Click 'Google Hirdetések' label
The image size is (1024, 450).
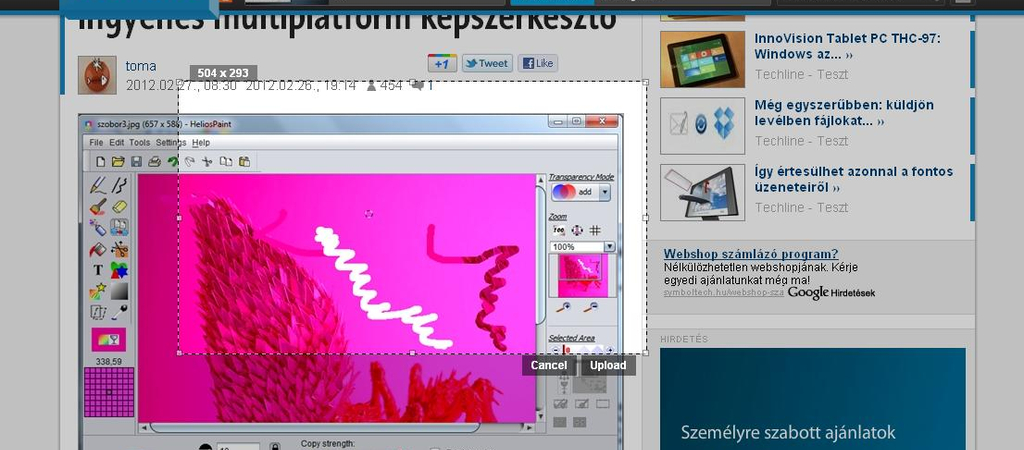coord(831,293)
